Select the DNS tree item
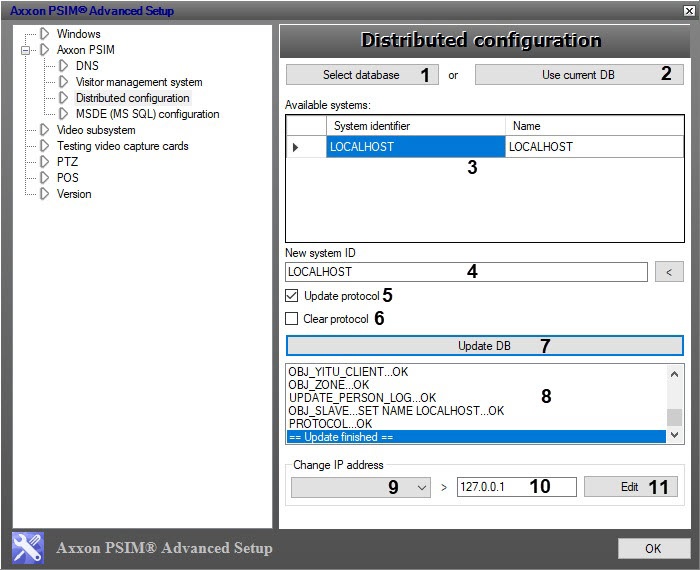 point(87,66)
